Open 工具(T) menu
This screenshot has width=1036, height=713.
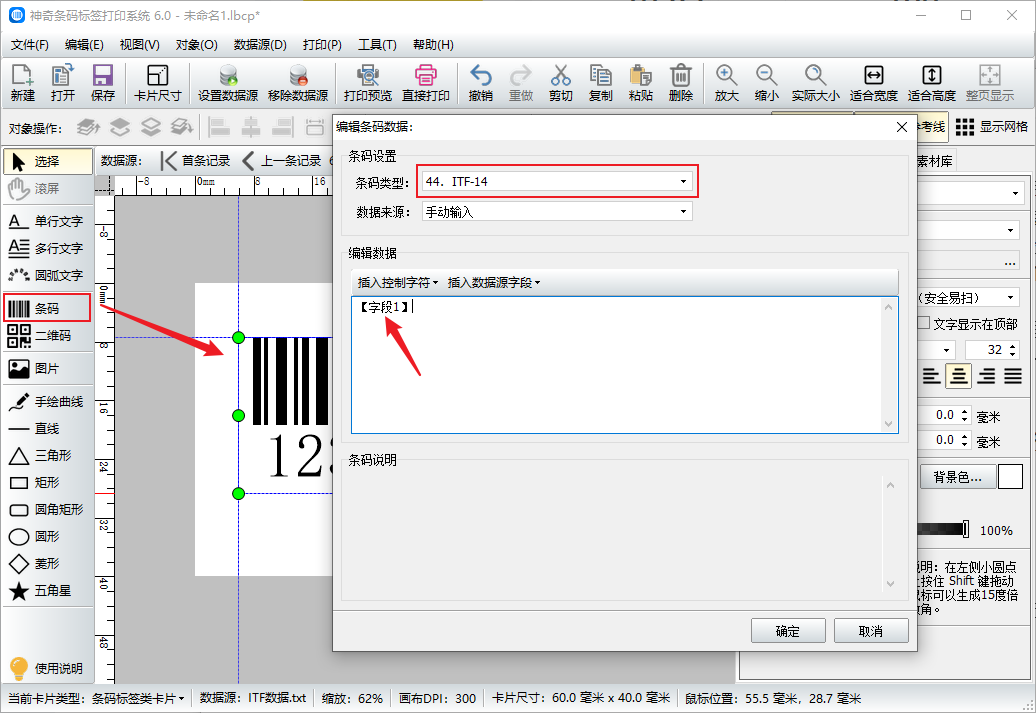coord(377,45)
